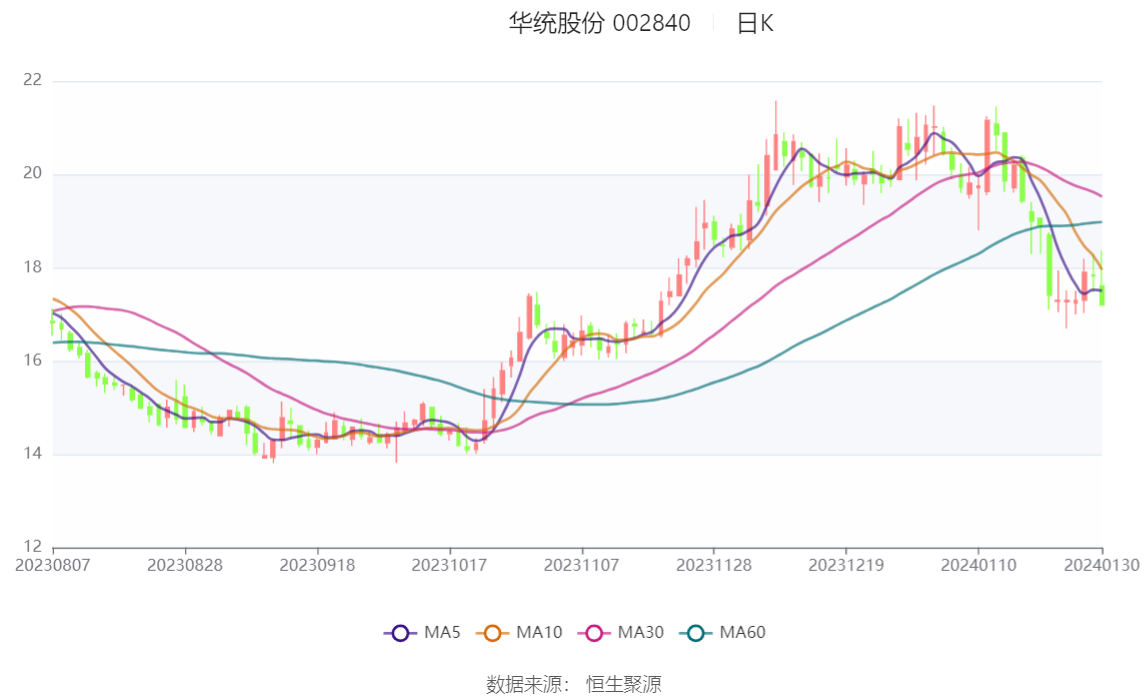The image size is (1148, 699).
Task: Select the 日K chart title label
Action: (755, 23)
